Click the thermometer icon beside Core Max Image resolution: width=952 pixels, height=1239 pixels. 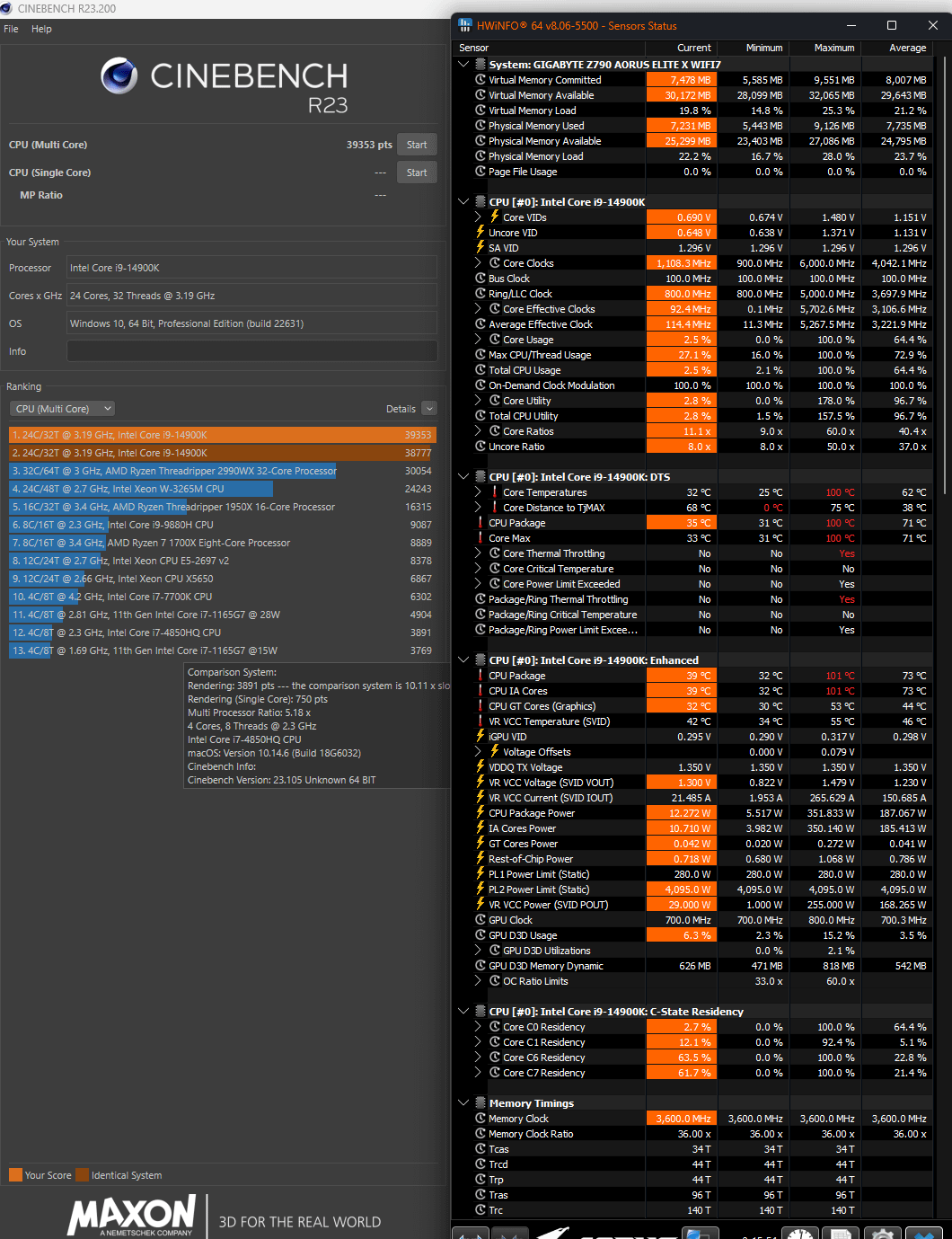point(480,538)
